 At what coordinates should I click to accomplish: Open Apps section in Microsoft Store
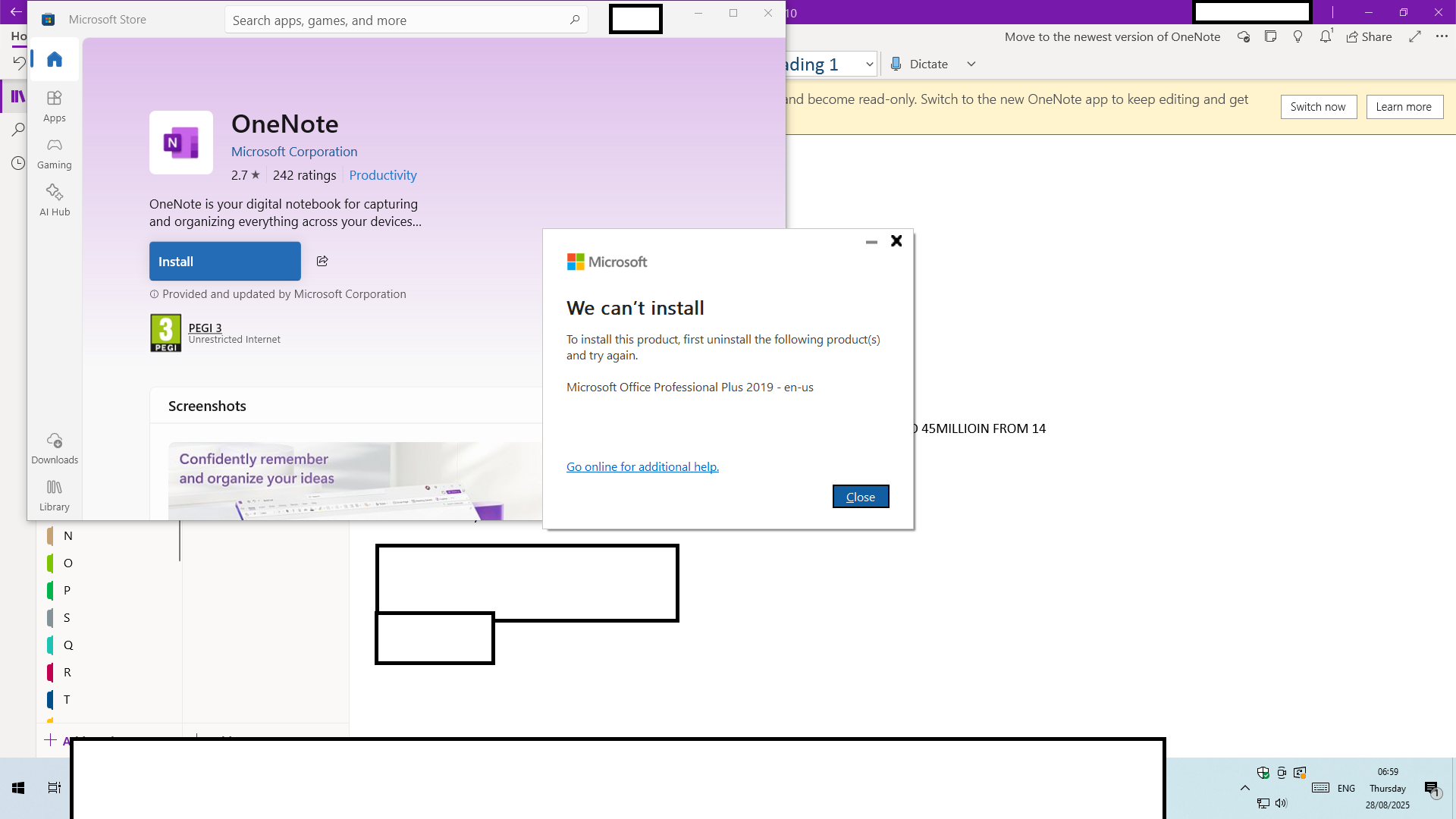coord(55,106)
